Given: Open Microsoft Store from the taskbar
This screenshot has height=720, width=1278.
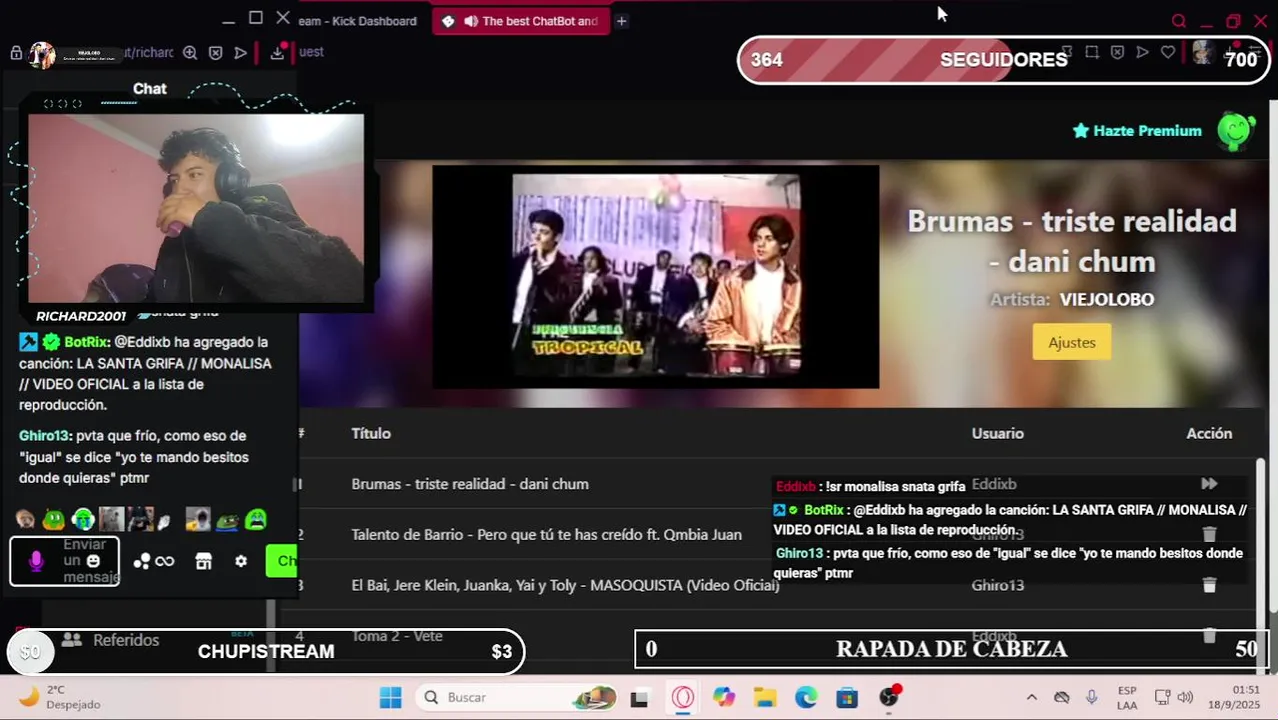Looking at the screenshot, I should tap(847, 697).
